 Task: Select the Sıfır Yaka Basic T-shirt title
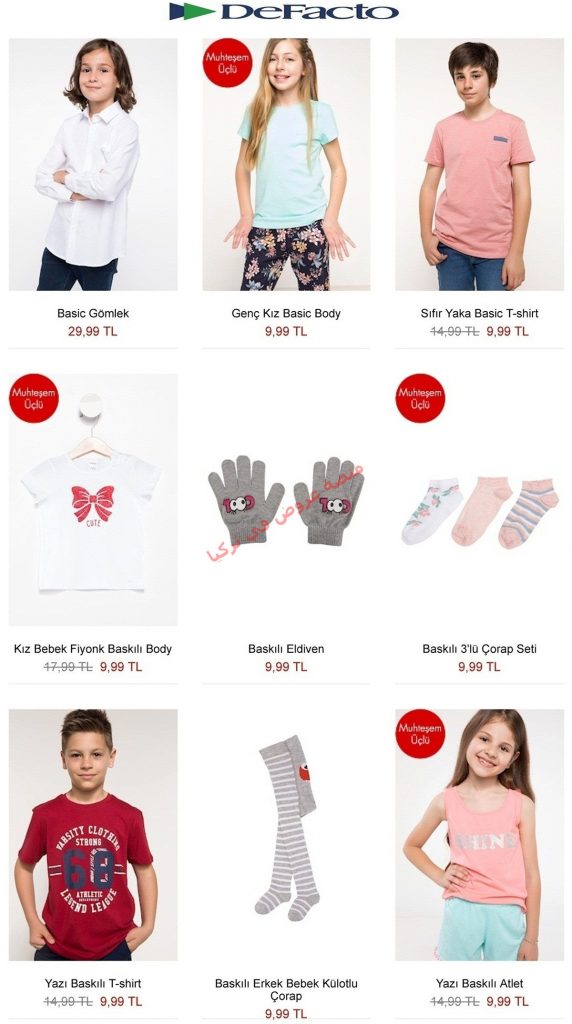point(479,313)
